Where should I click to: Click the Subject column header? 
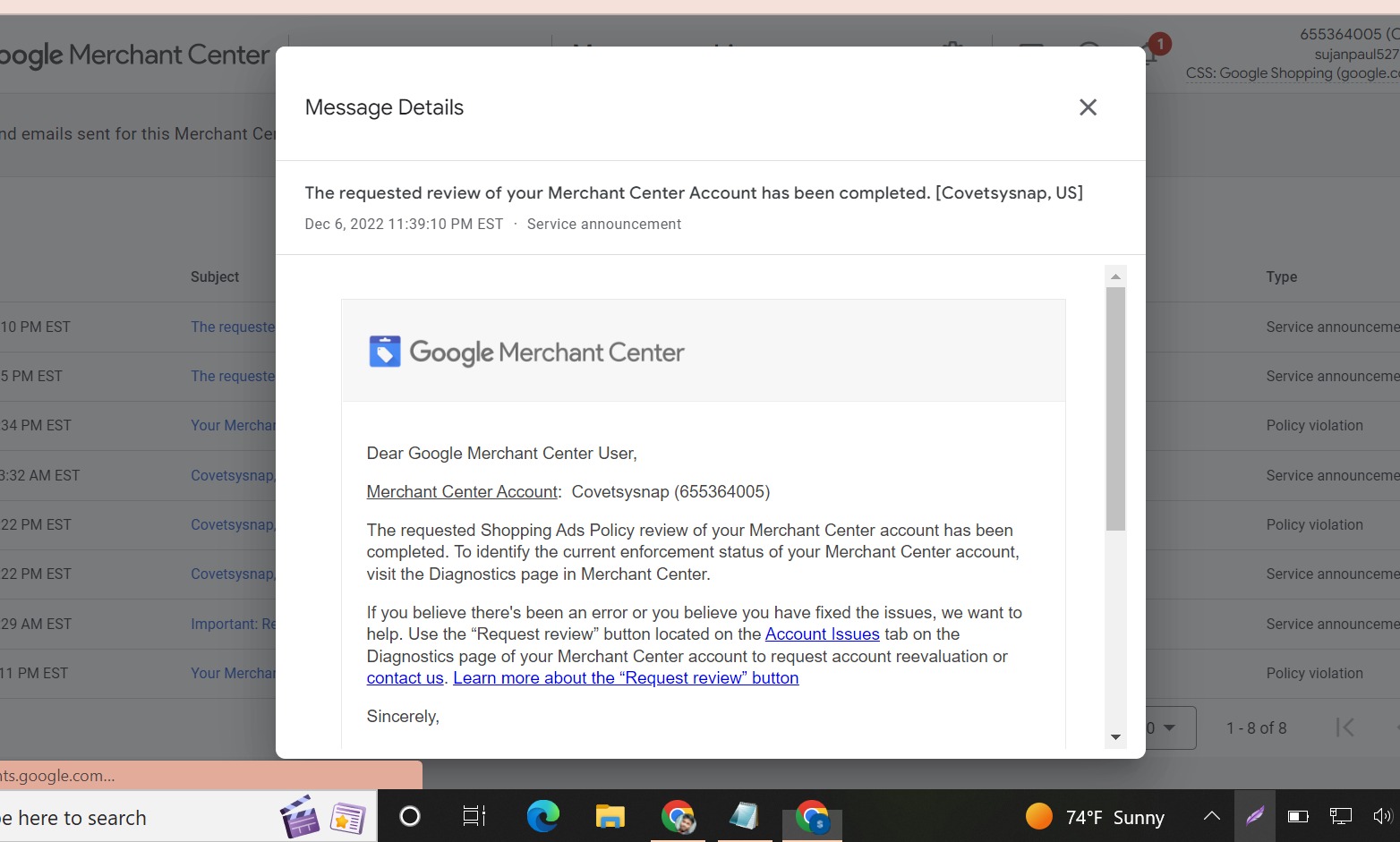tap(215, 277)
